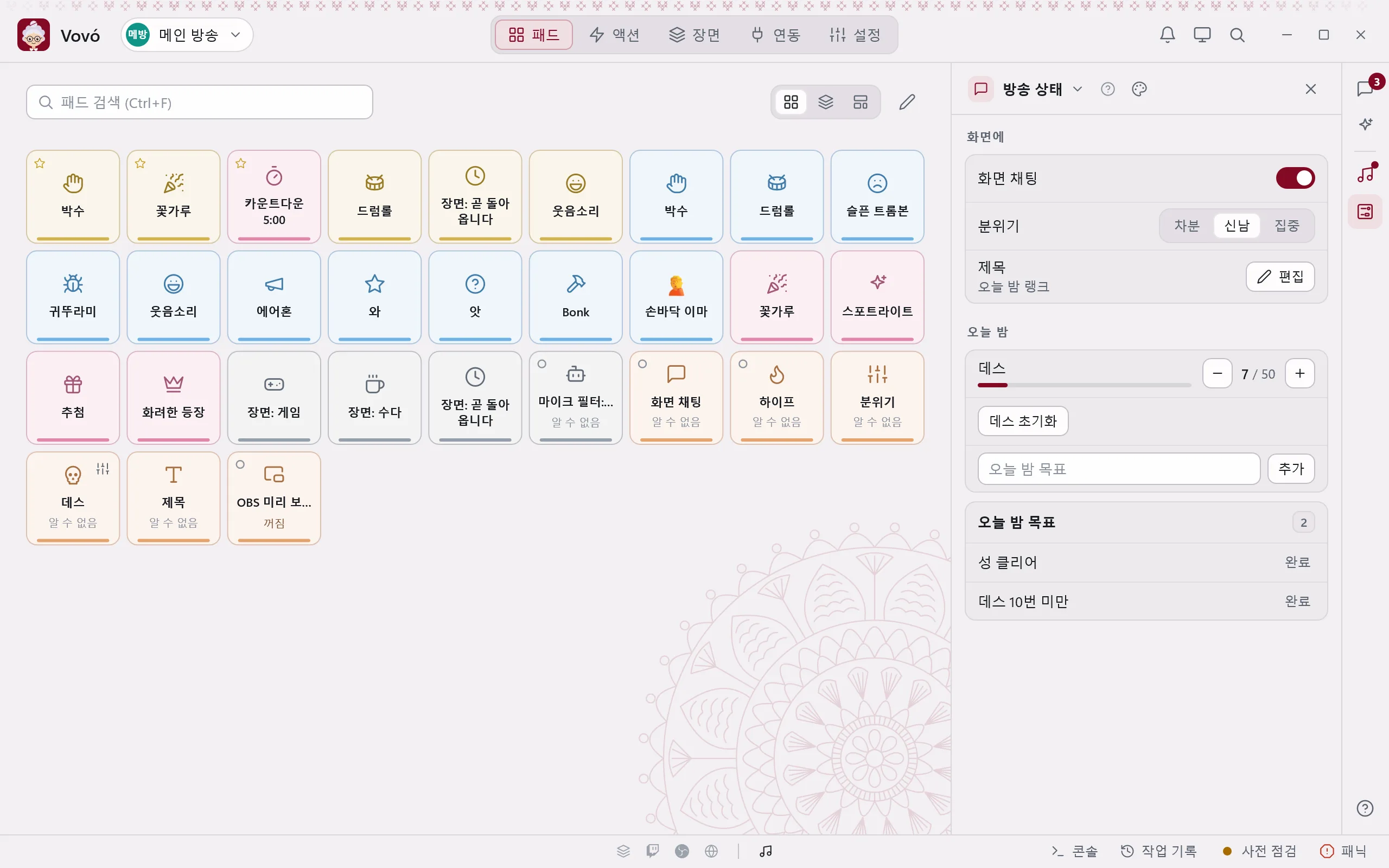The width and height of the screenshot is (1389, 868).
Task: Open the 메인 방송 profile dropdown
Action: [x=187, y=35]
